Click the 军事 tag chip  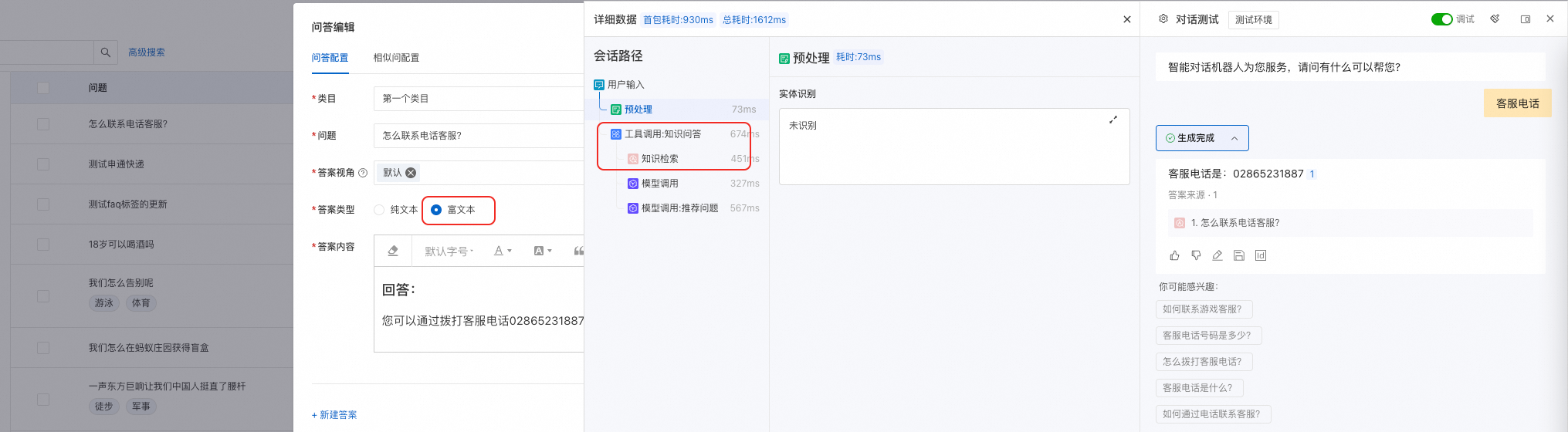[141, 407]
